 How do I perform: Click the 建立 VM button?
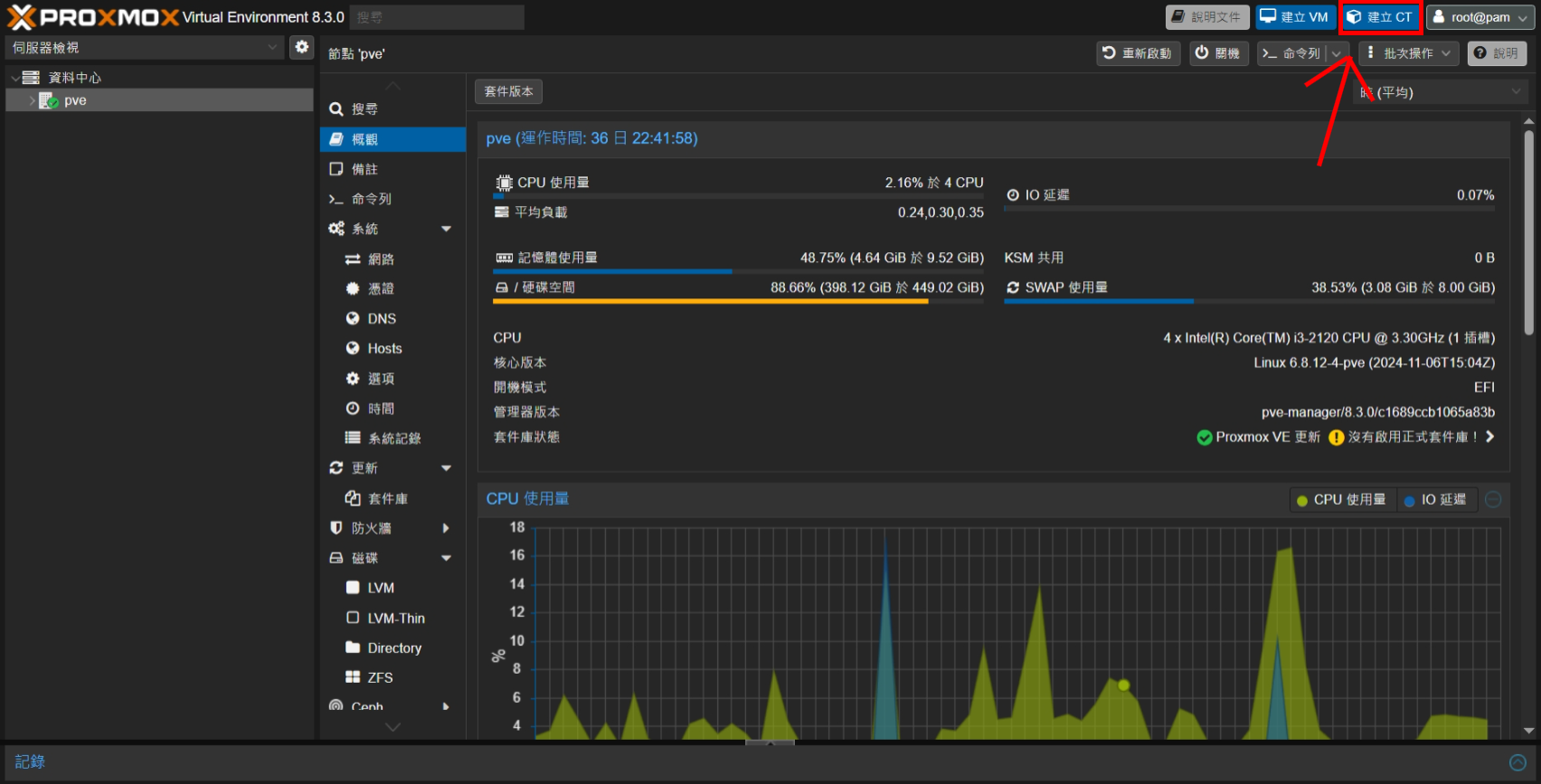(1294, 17)
